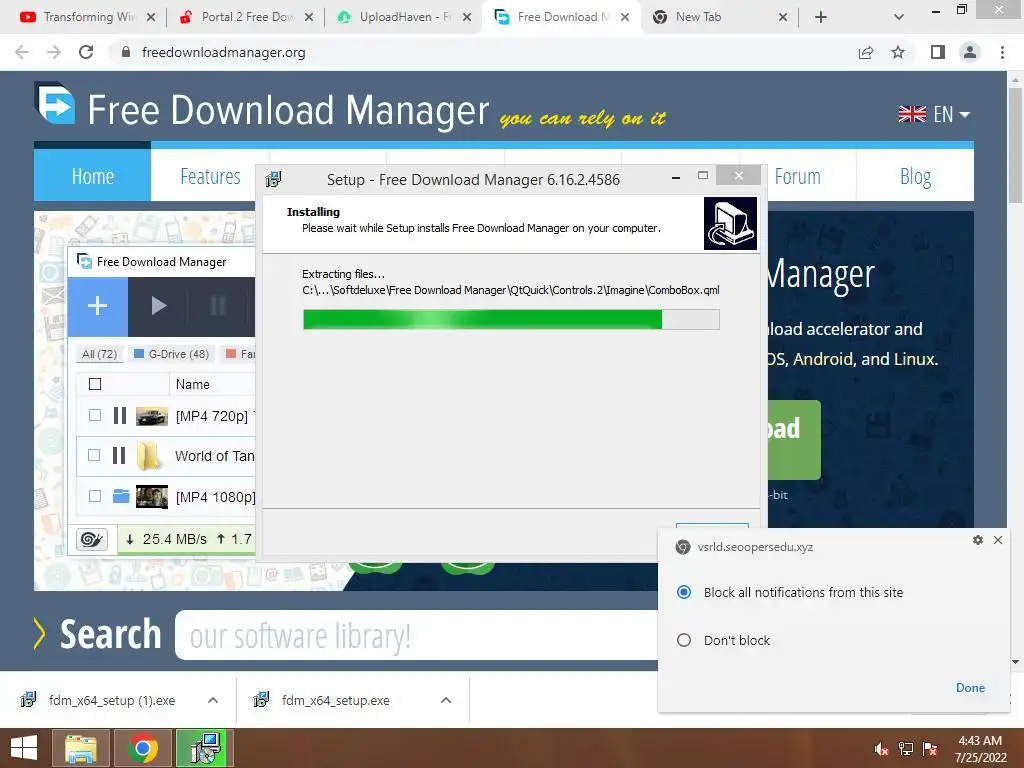The image size is (1024, 768).
Task: Click the installer icon in setup title bar
Action: (x=274, y=179)
